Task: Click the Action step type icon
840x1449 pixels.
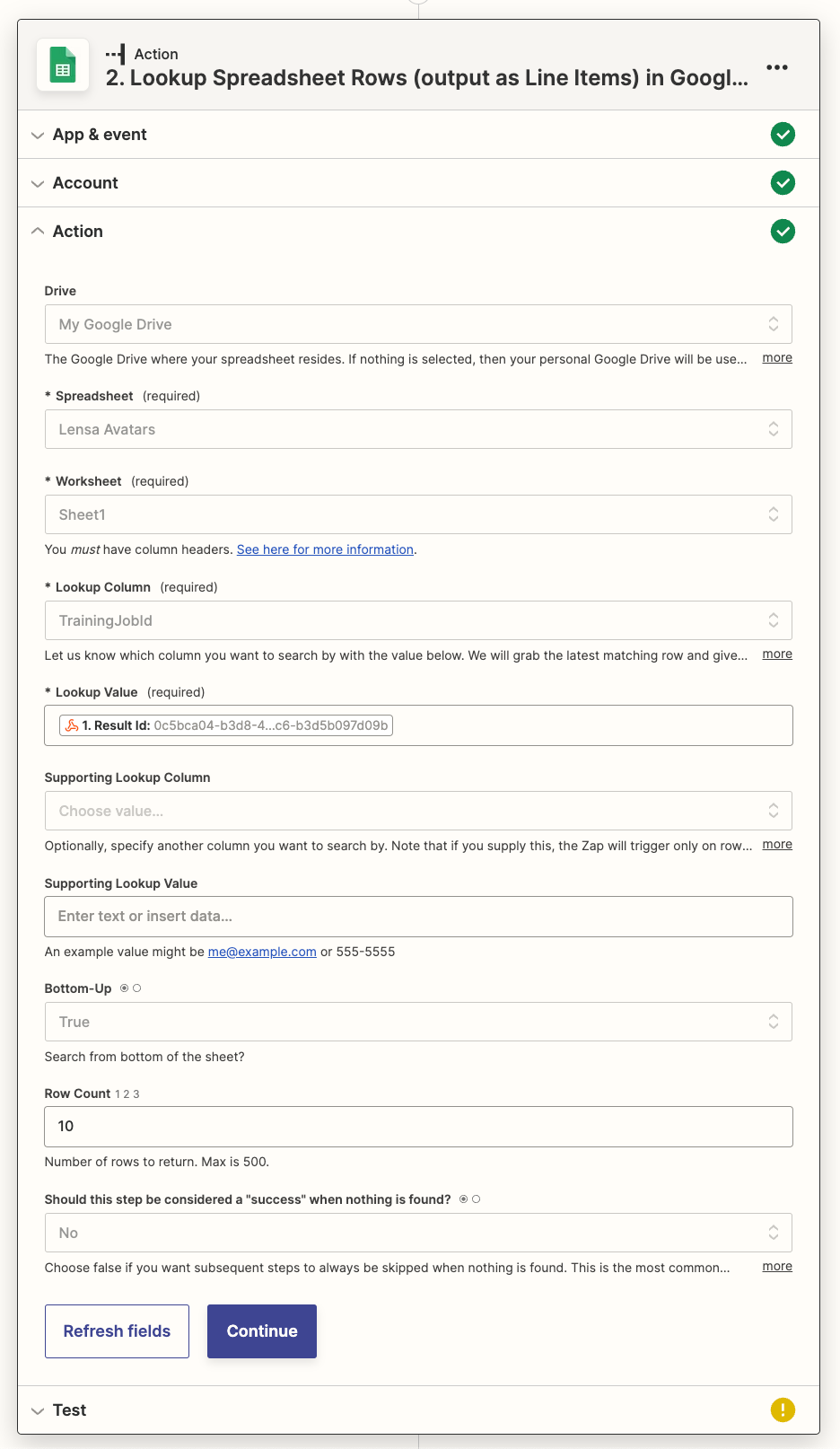Action: (116, 55)
